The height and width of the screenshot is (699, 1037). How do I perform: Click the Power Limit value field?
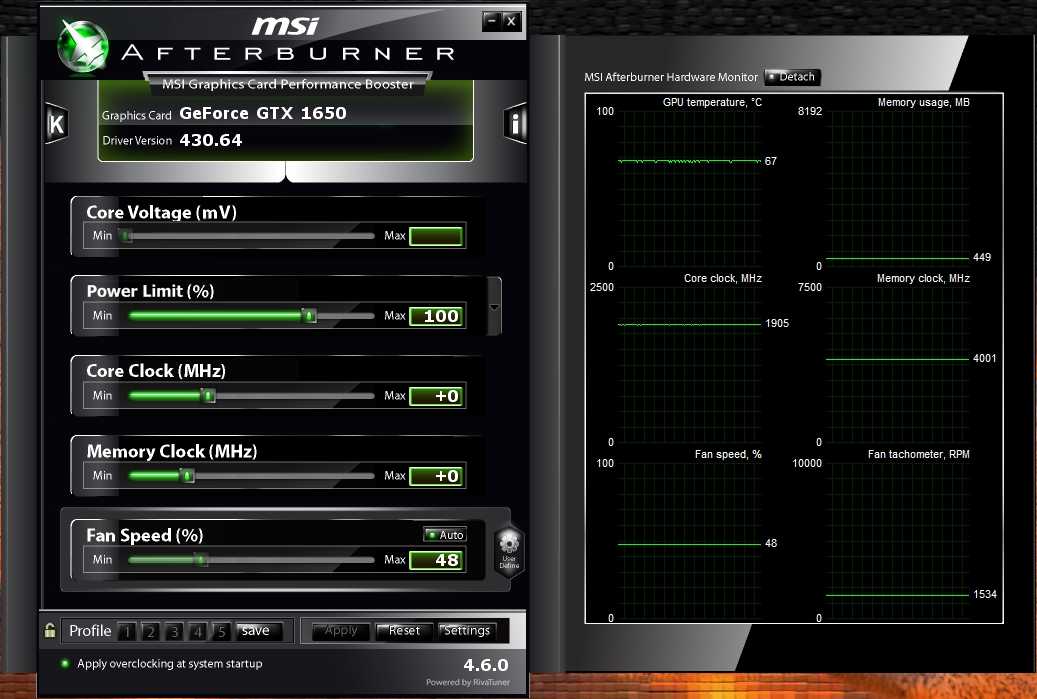click(436, 316)
